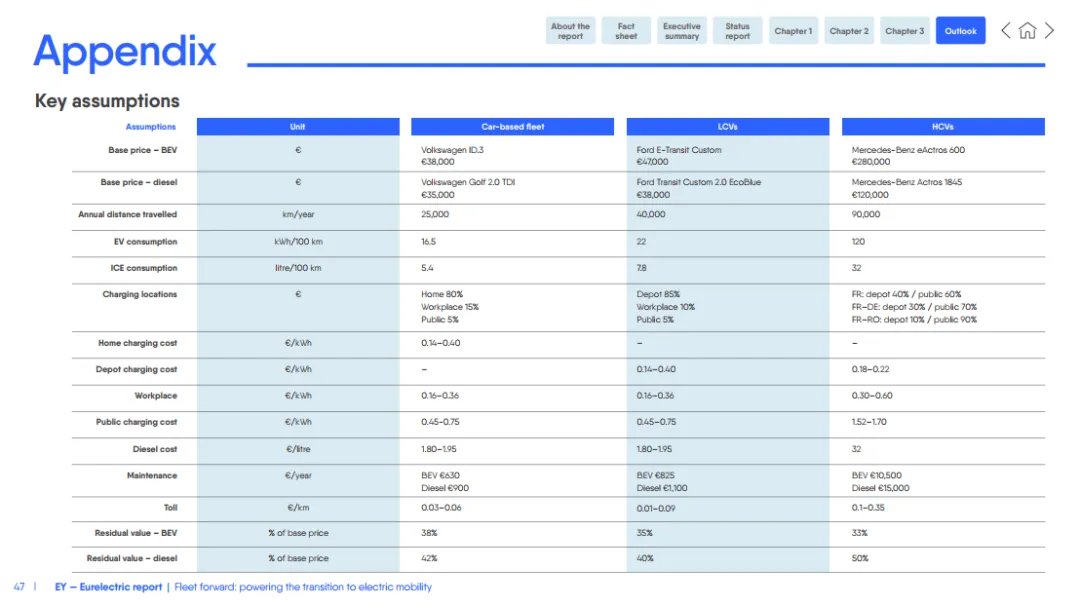The height and width of the screenshot is (607, 1080).
Task: Select 'Residual value – BEV' row label
Action: 136,533
